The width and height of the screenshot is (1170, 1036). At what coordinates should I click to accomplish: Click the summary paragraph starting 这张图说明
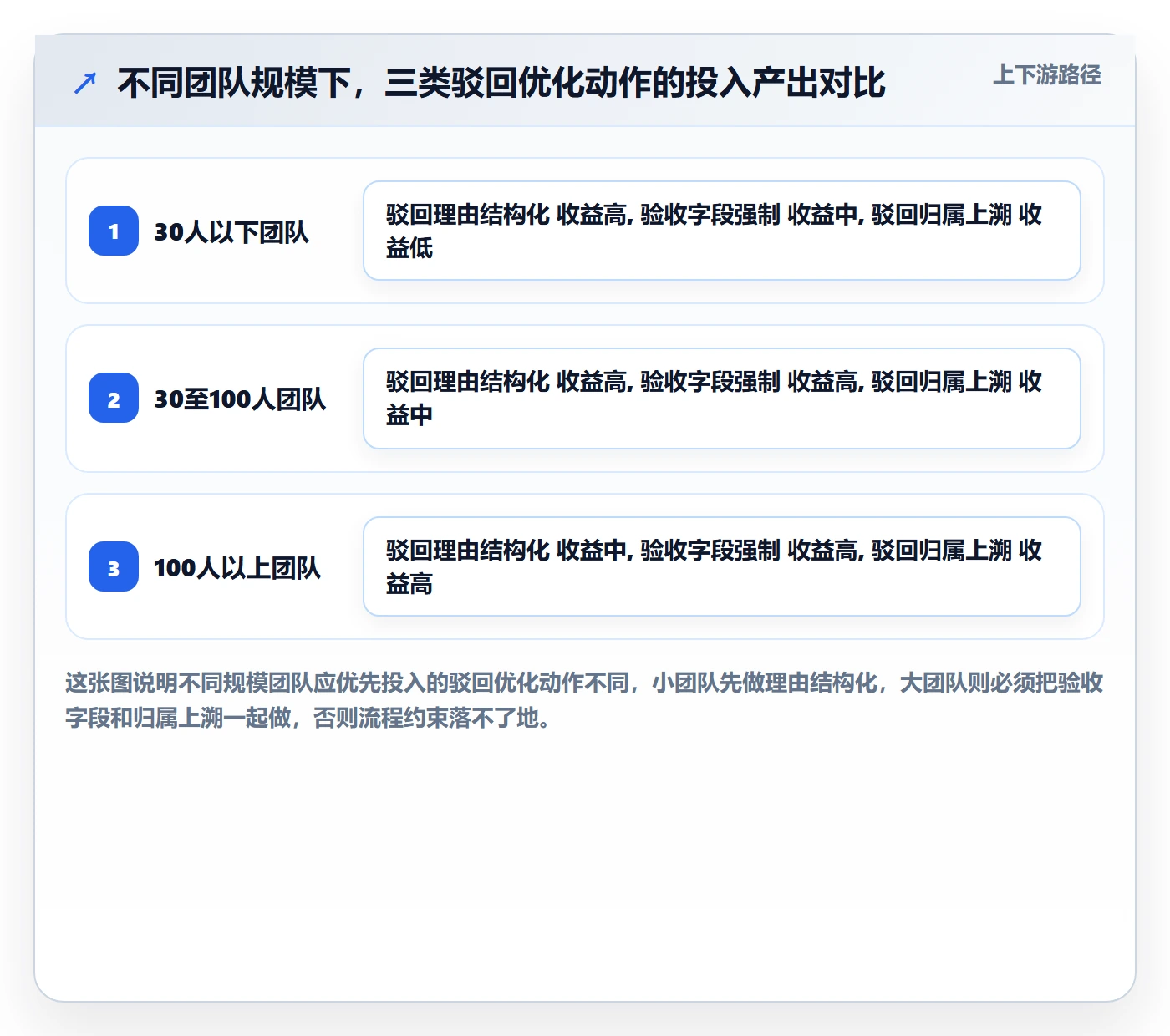coord(584,700)
